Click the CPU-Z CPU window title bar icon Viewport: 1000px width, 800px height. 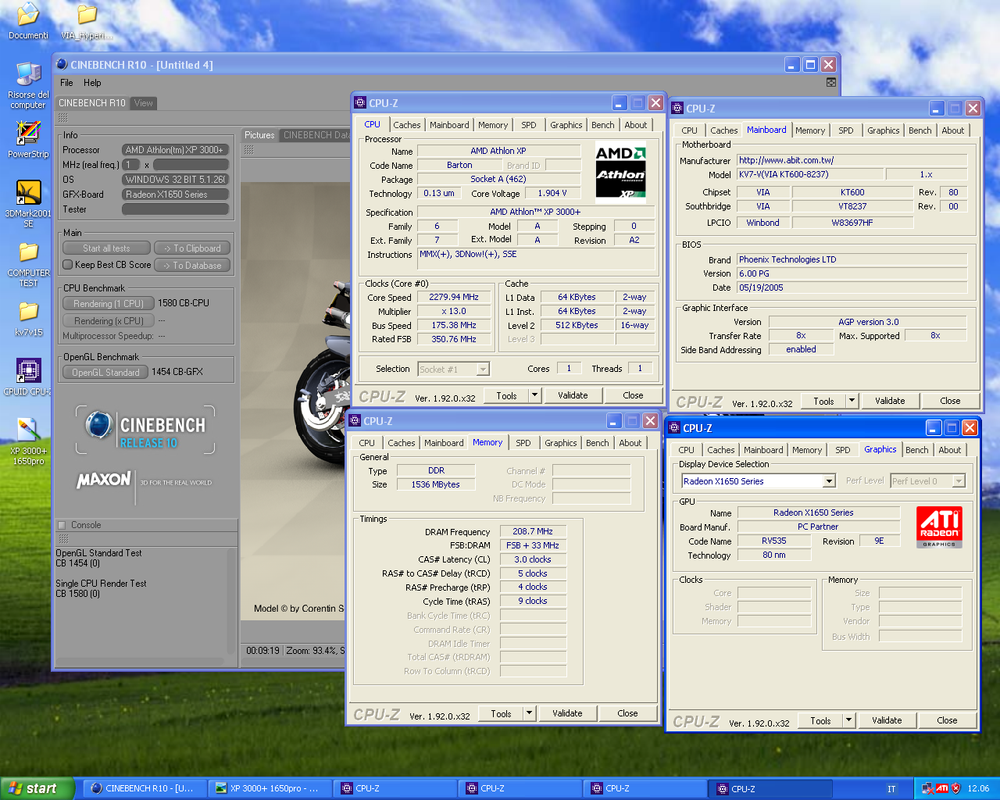(360, 103)
